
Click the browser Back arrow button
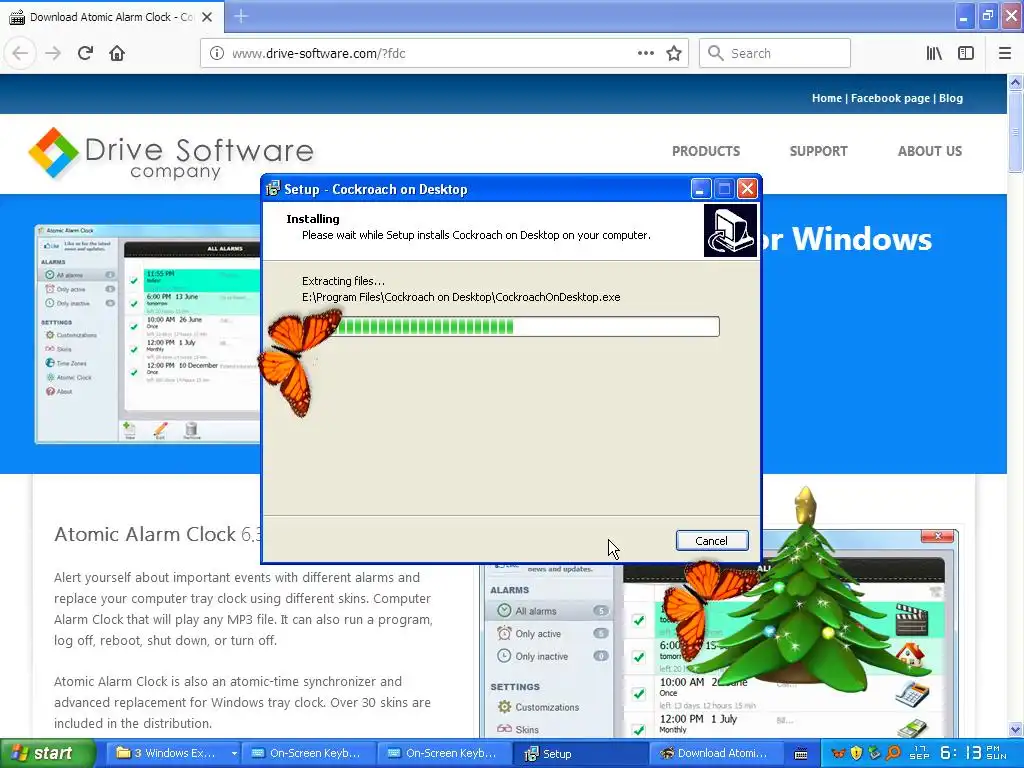(20, 53)
